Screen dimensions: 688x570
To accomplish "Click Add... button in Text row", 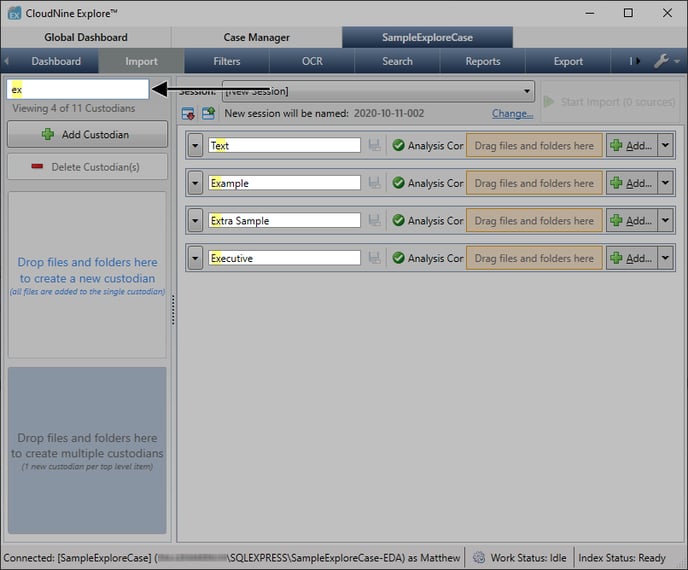I will click(x=632, y=145).
